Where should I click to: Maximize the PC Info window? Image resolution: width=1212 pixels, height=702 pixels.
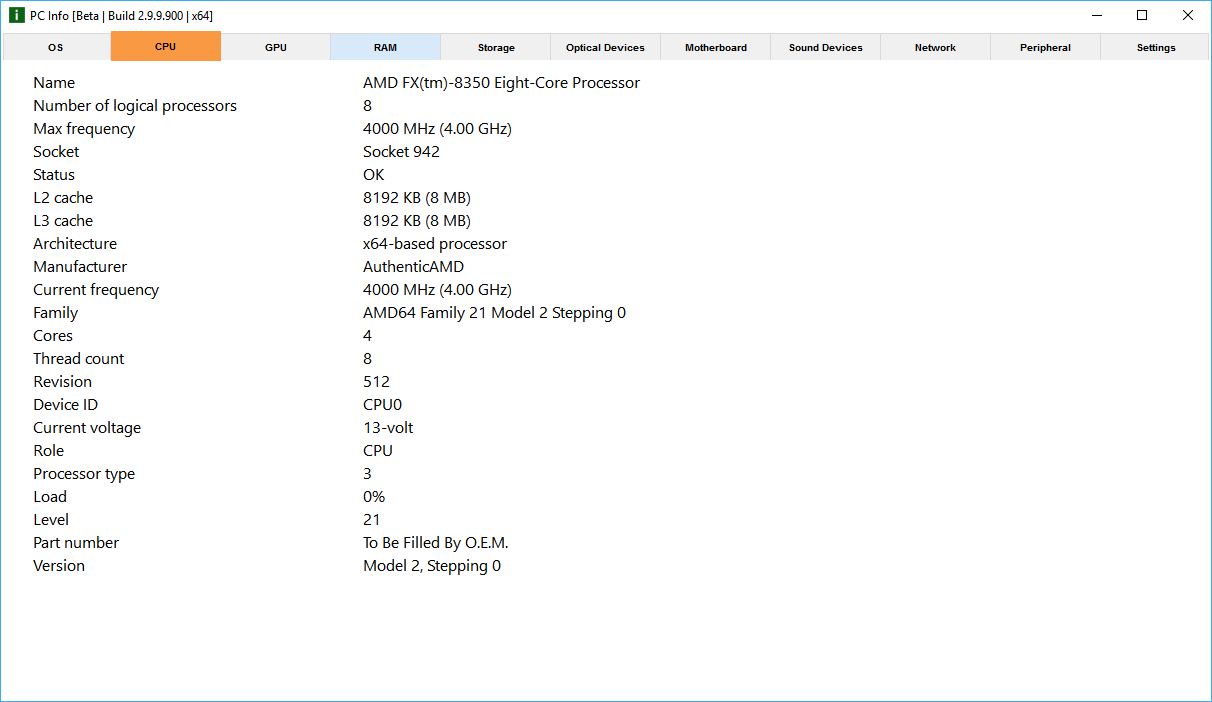[x=1142, y=16]
